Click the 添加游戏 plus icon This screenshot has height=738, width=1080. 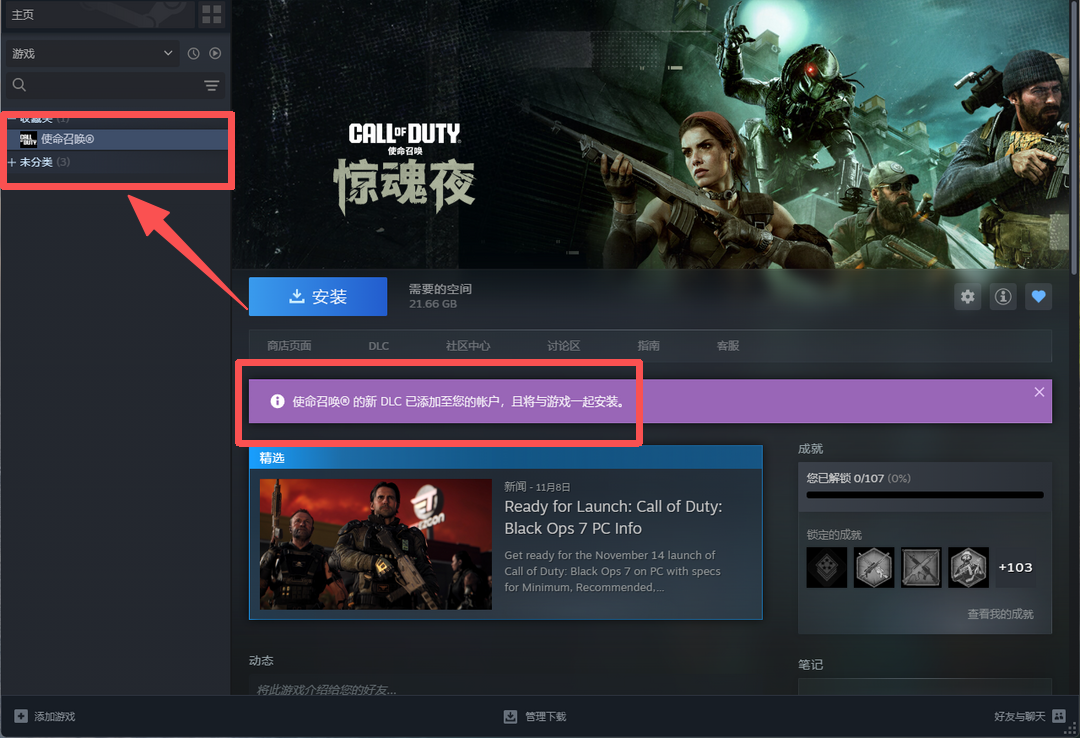[21, 716]
